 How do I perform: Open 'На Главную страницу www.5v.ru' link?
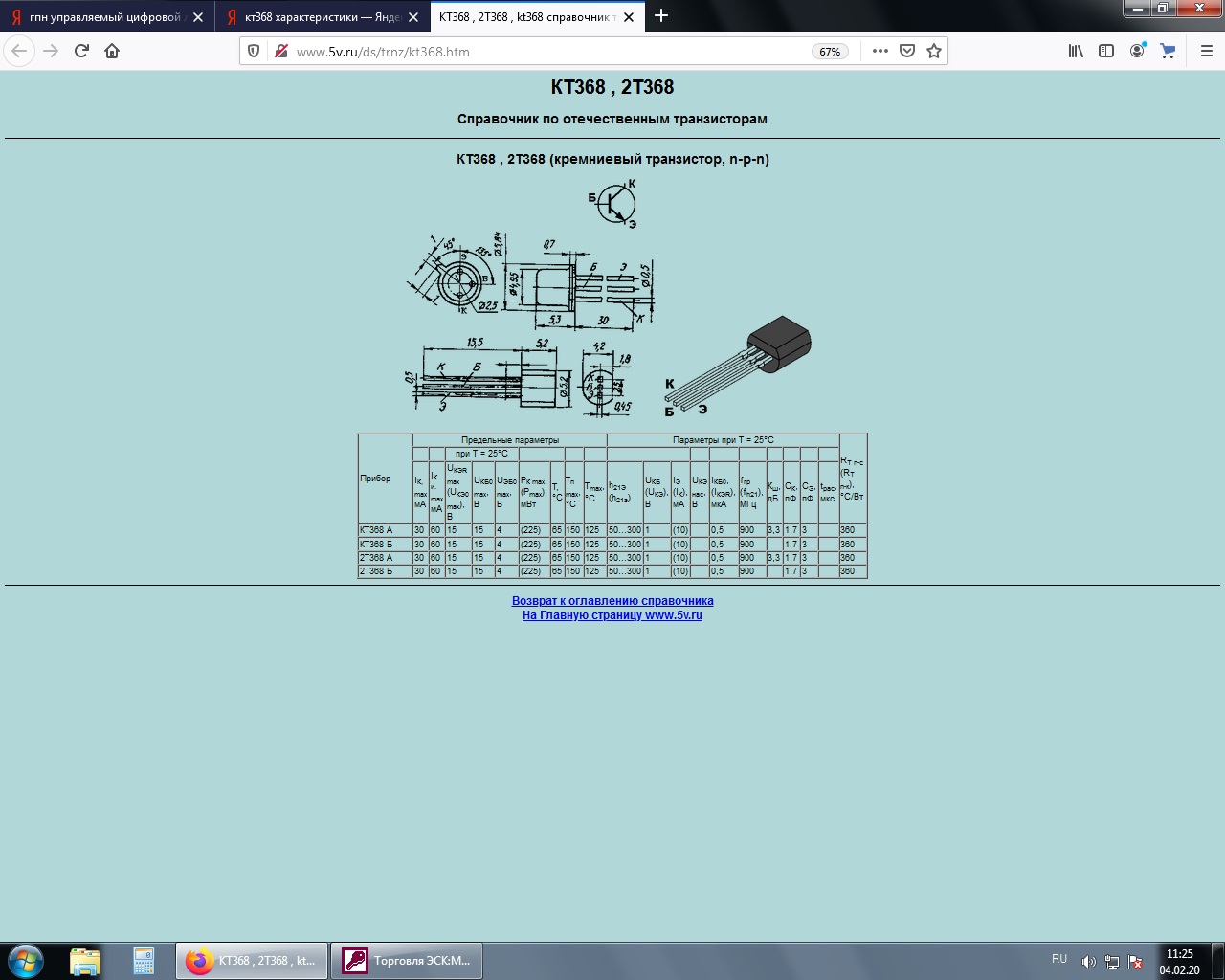pos(612,615)
